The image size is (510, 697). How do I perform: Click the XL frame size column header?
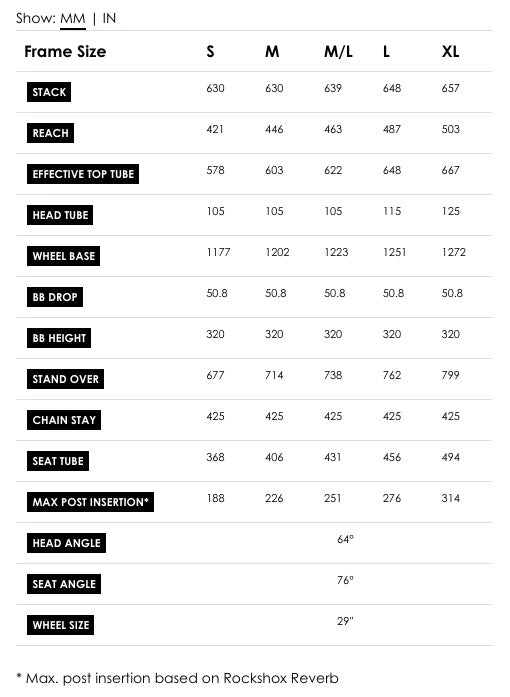pyautogui.click(x=450, y=52)
